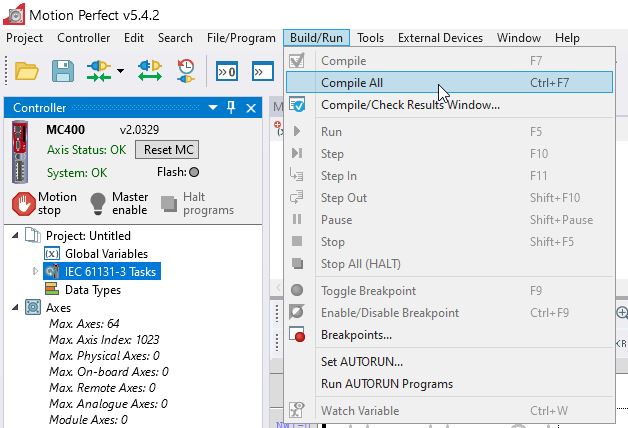The image size is (628, 428).
Task: Toggle the Master enable lightbulb
Action: point(98,204)
